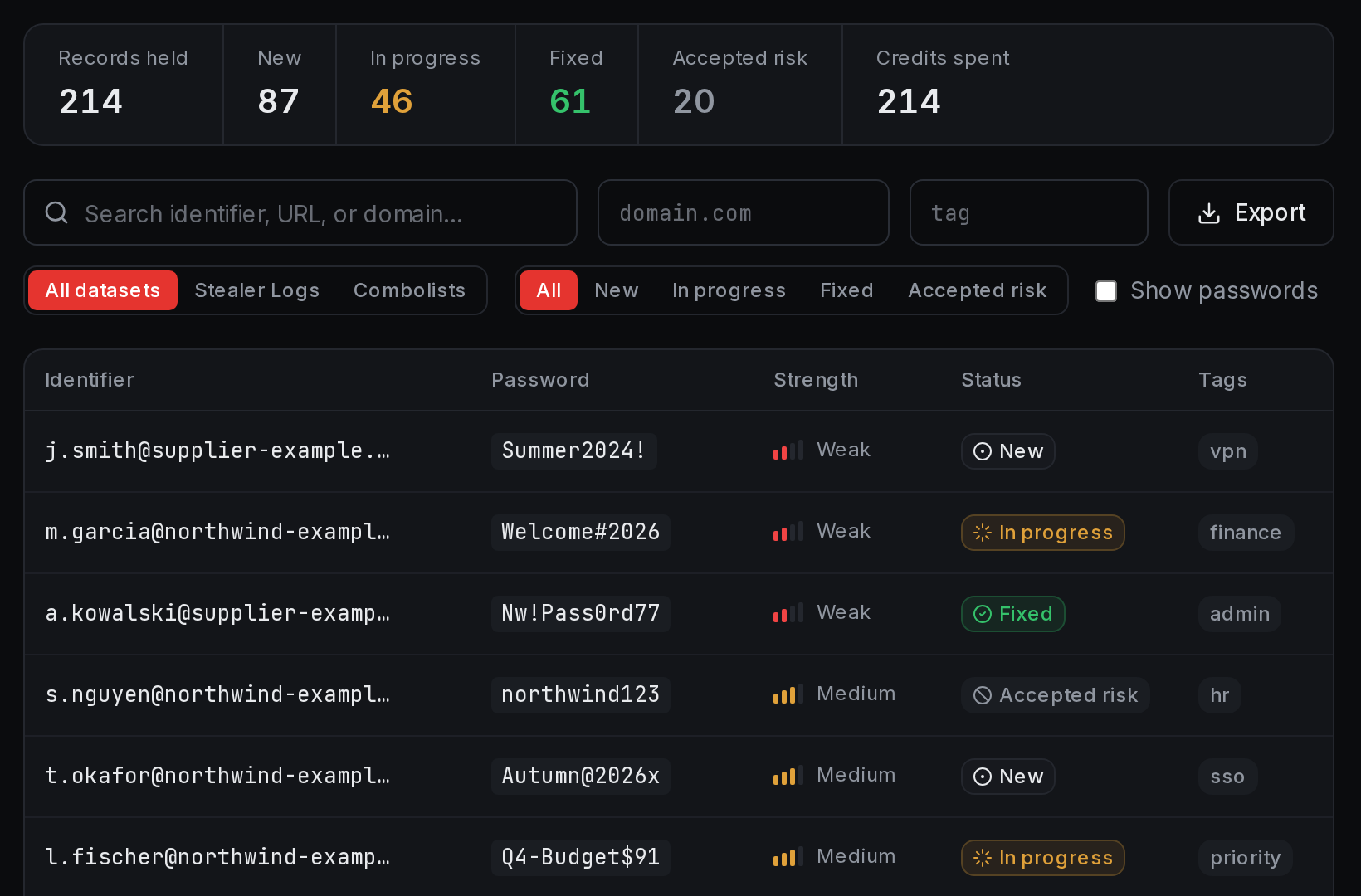Filter records by New status
Viewport: 1361px width, 896px height.
click(617, 290)
